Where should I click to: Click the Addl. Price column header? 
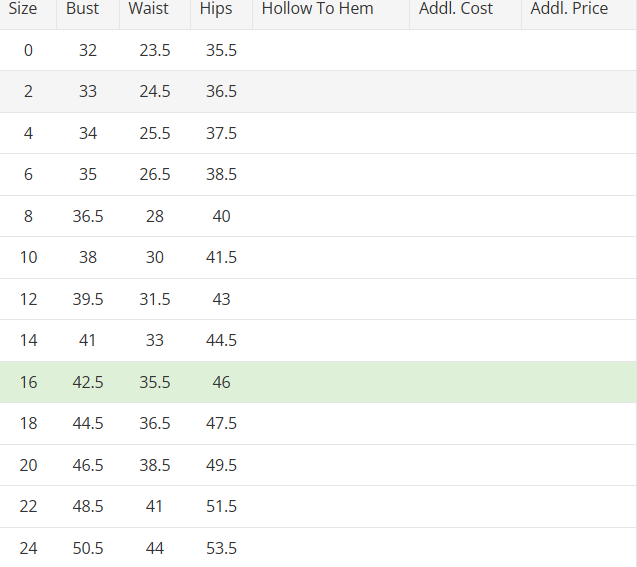click(x=569, y=9)
